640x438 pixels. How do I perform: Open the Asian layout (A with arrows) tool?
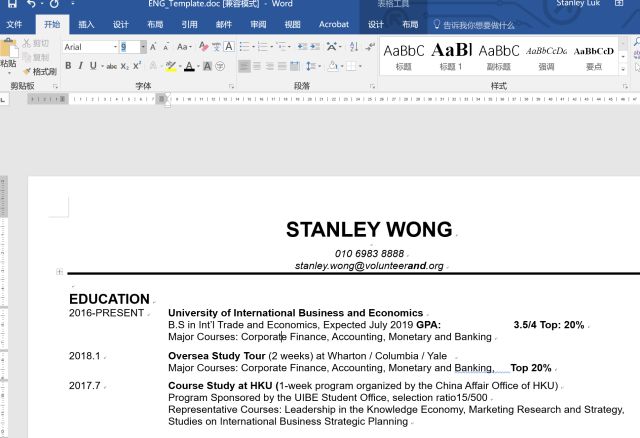(333, 47)
